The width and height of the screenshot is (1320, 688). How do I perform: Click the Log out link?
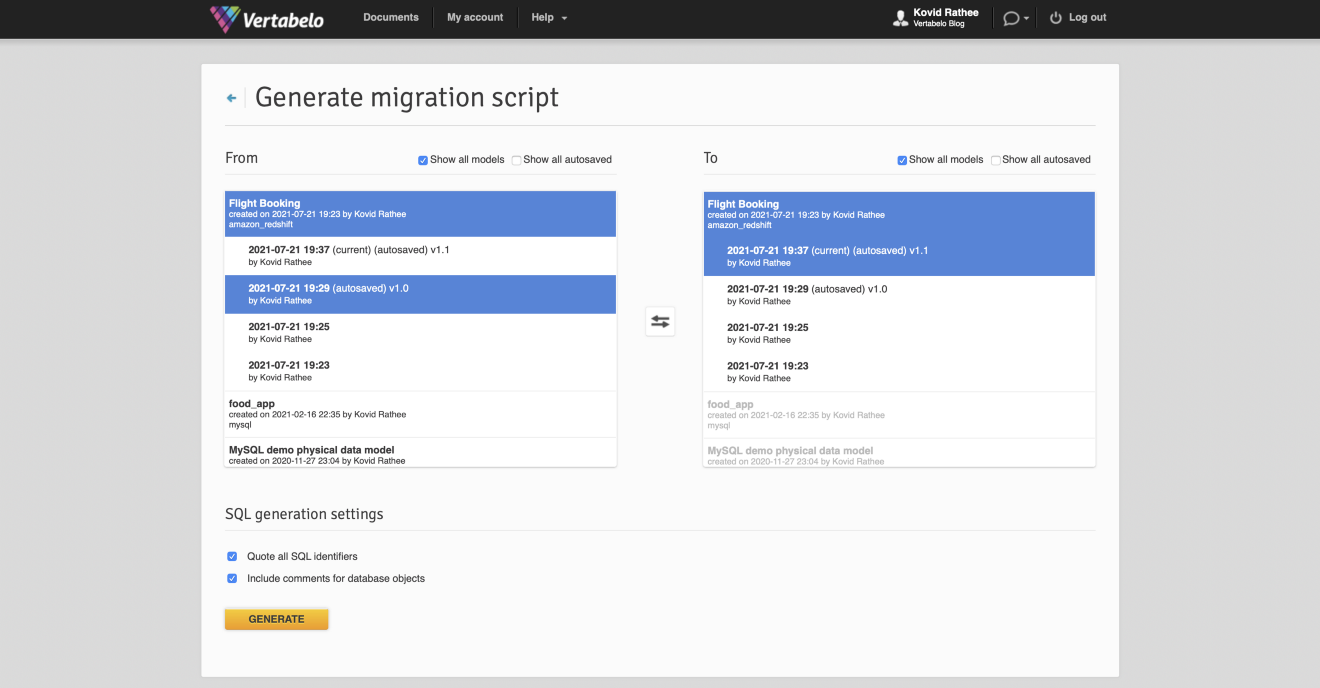coord(1087,17)
